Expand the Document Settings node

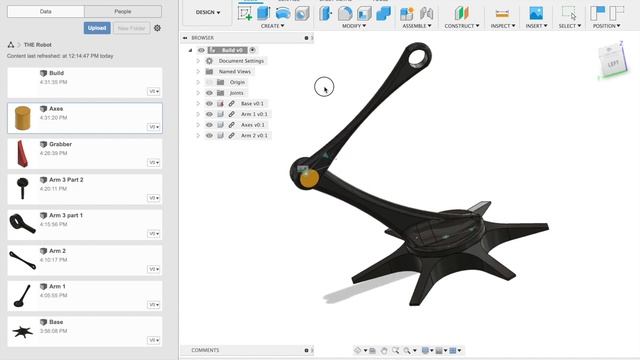point(198,61)
